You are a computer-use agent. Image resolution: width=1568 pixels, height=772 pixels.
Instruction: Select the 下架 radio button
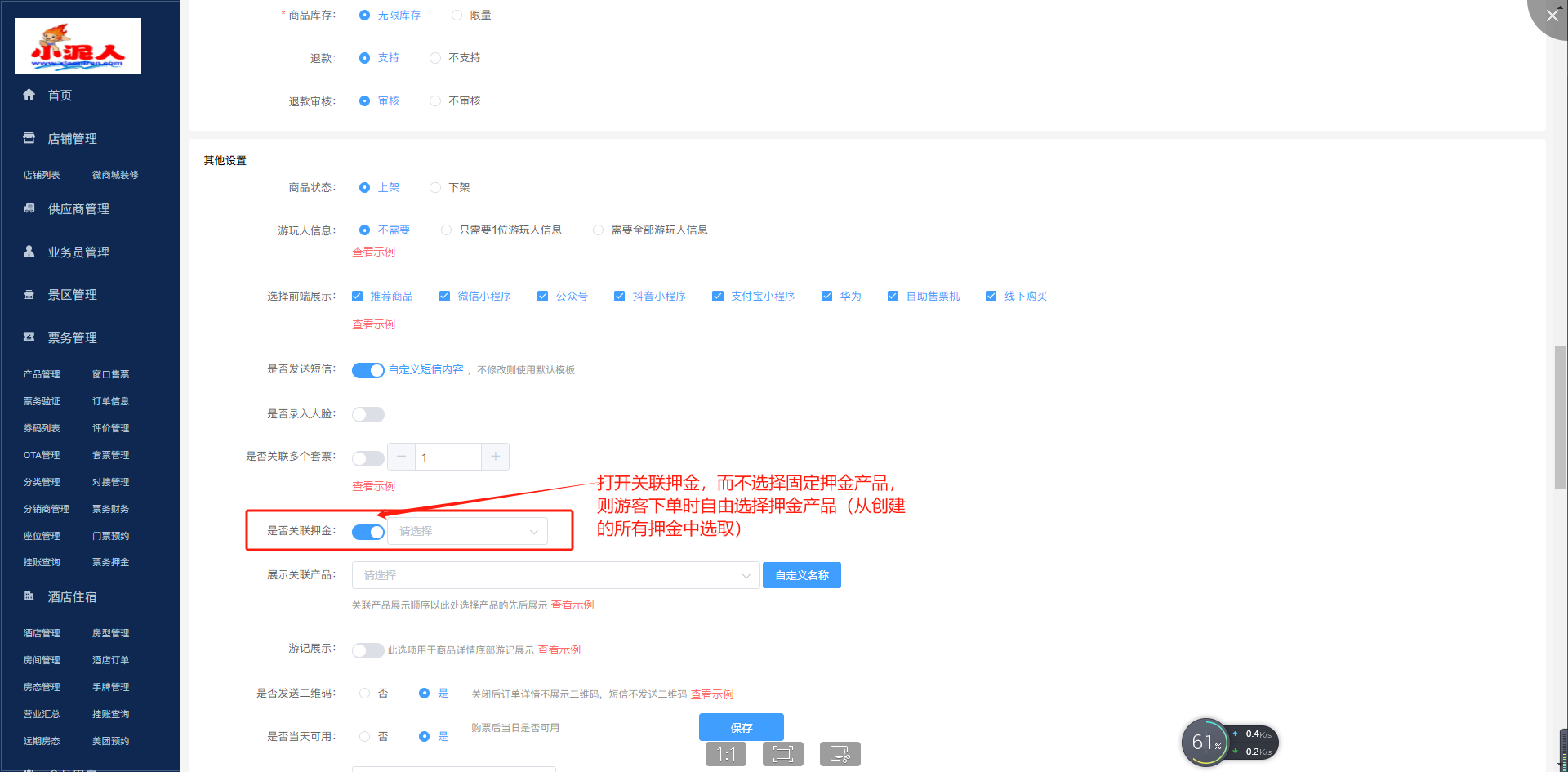click(x=435, y=188)
